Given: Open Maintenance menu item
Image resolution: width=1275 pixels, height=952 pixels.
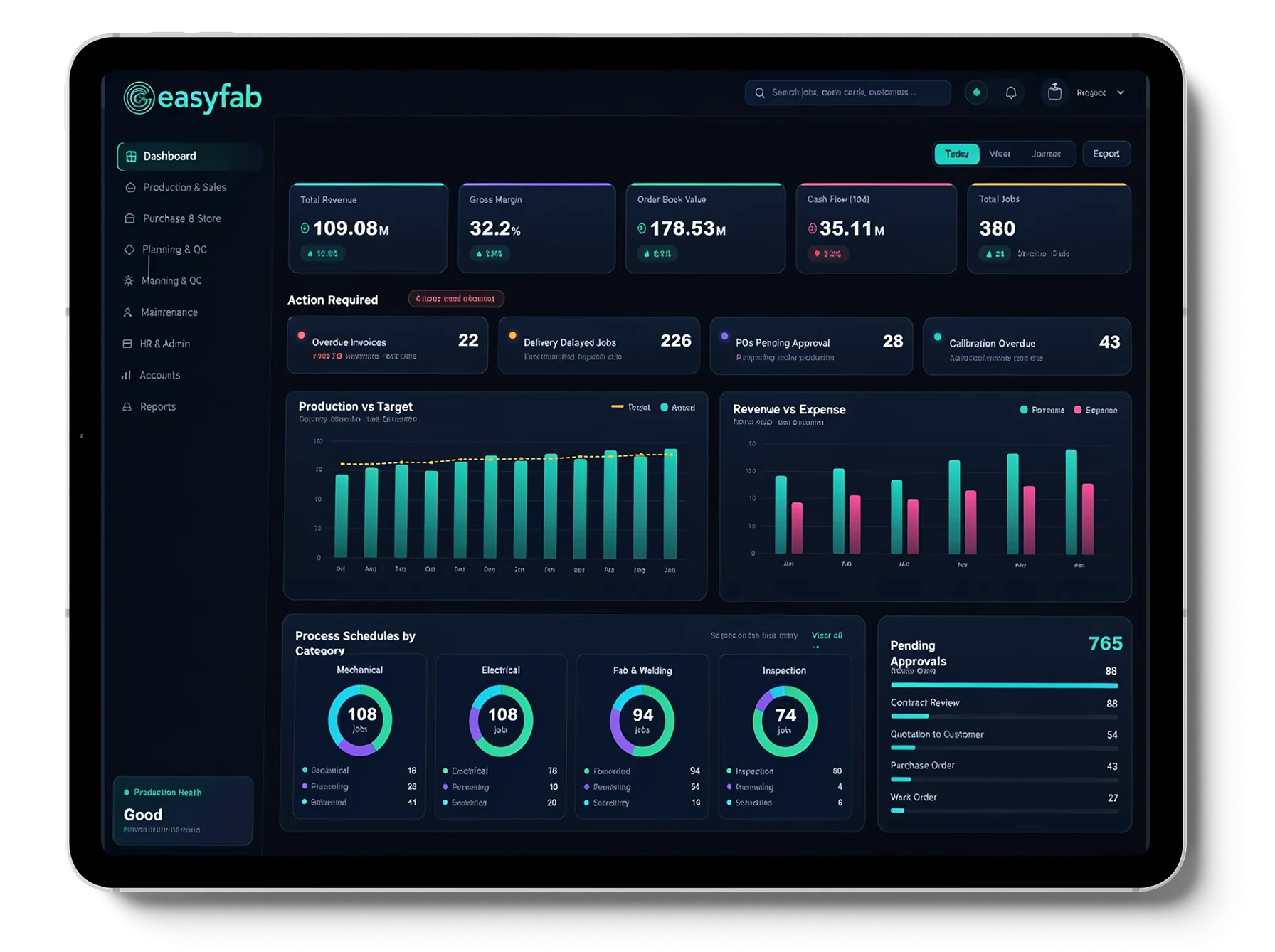Looking at the screenshot, I should 169,312.
